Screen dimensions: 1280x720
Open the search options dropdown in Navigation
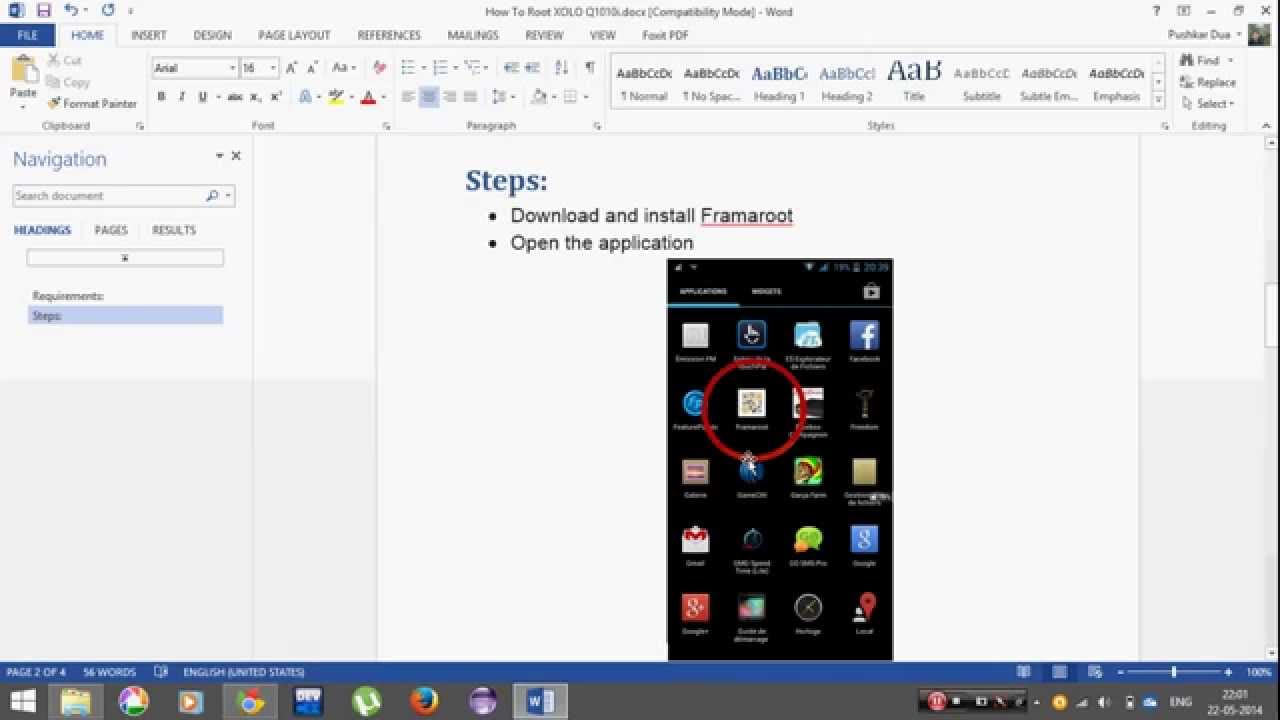pos(229,196)
